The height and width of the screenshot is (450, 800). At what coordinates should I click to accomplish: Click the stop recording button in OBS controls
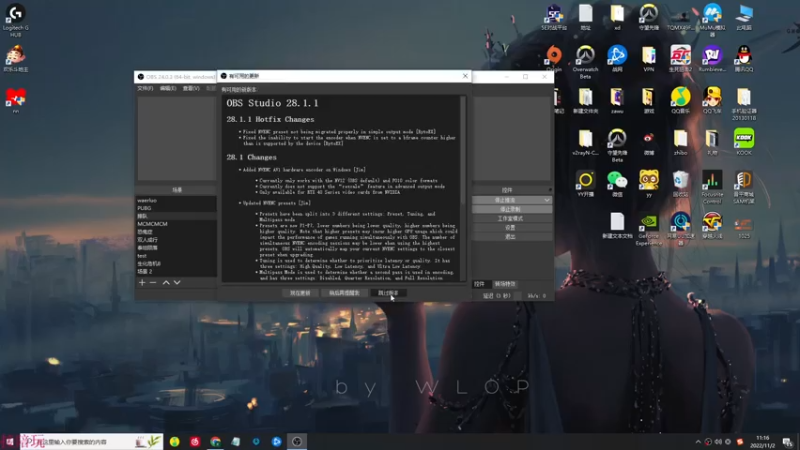(512, 209)
